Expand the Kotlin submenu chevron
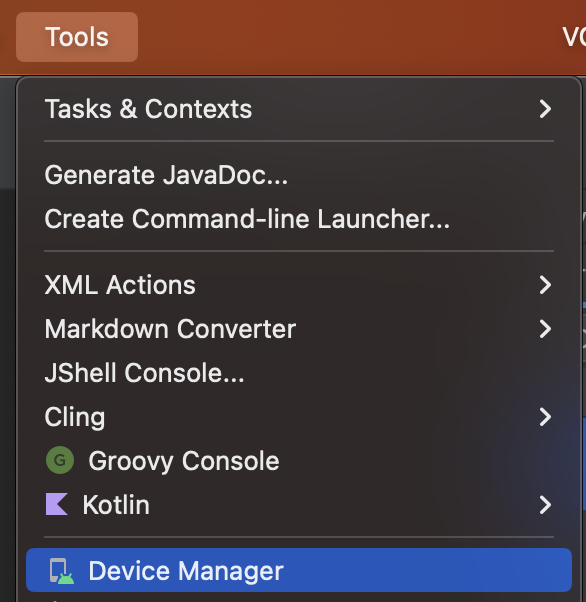The width and height of the screenshot is (586, 602). (x=545, y=504)
